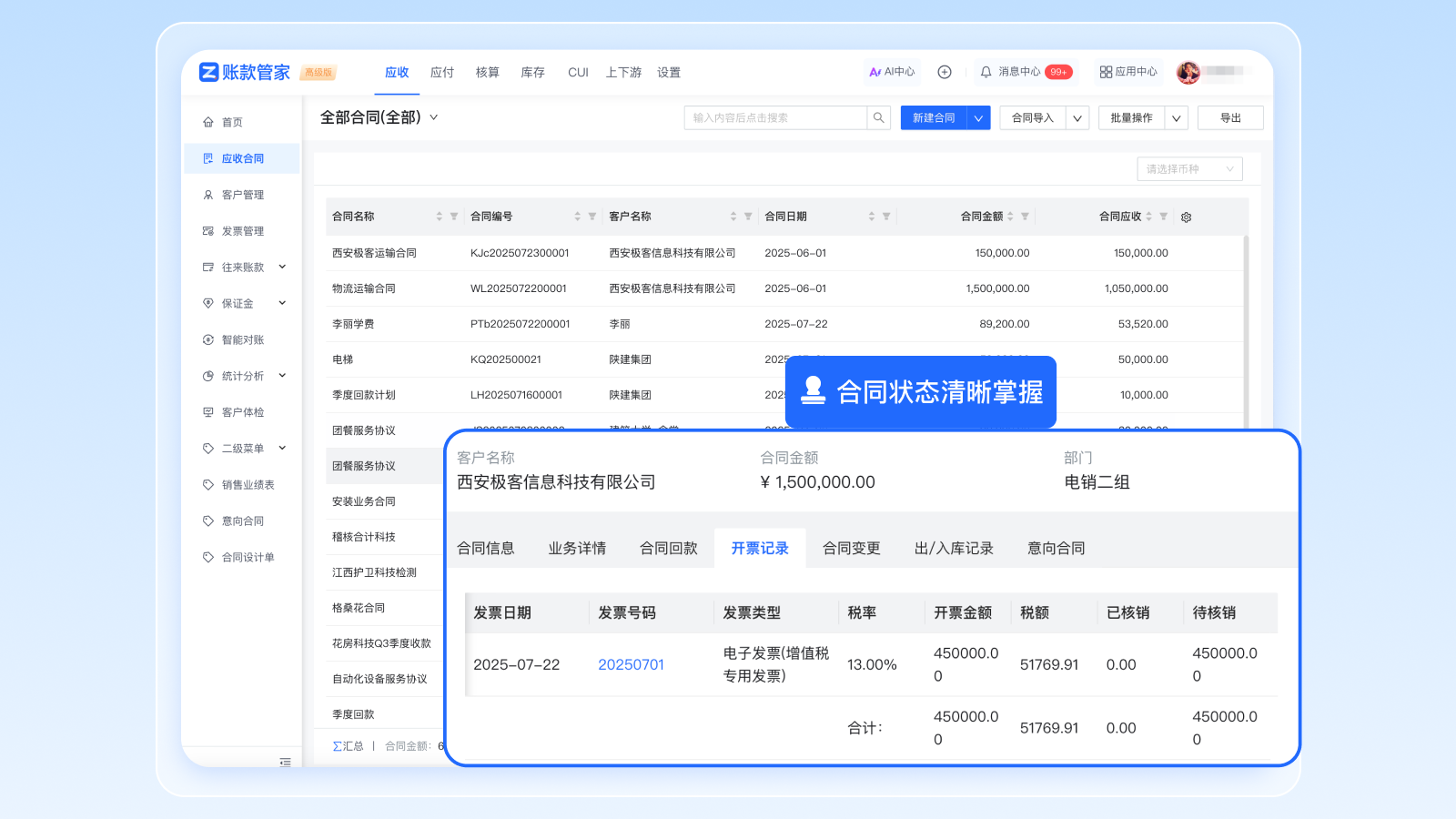Click the user avatar picture
This screenshot has height=819, width=1456.
tap(1188, 72)
